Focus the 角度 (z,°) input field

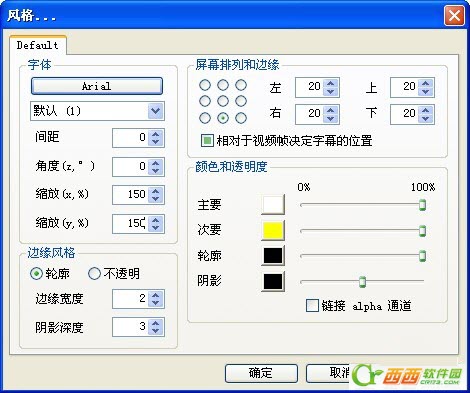[x=131, y=167]
